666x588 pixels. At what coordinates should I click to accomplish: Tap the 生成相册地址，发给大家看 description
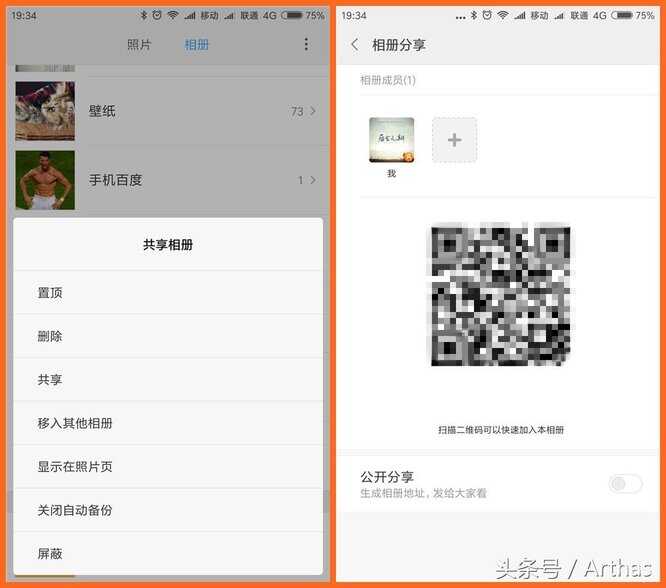423,493
